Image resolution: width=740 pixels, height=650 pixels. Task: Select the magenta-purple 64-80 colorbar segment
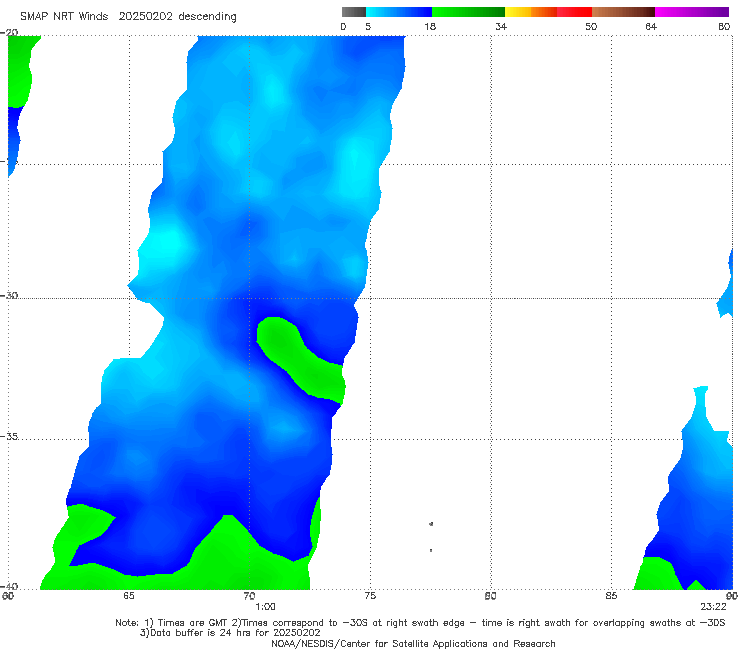click(x=692, y=12)
